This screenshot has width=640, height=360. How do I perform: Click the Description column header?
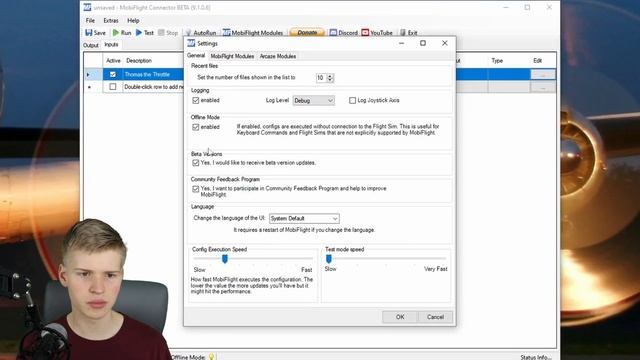(139, 60)
